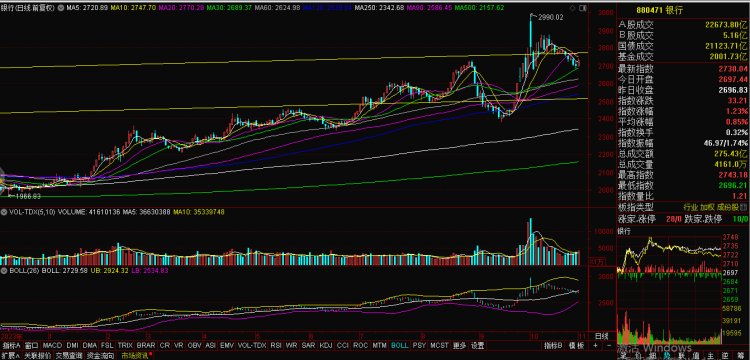Select the TRIX indicator tab
The height and width of the screenshot is (360, 750).
[x=125, y=345]
